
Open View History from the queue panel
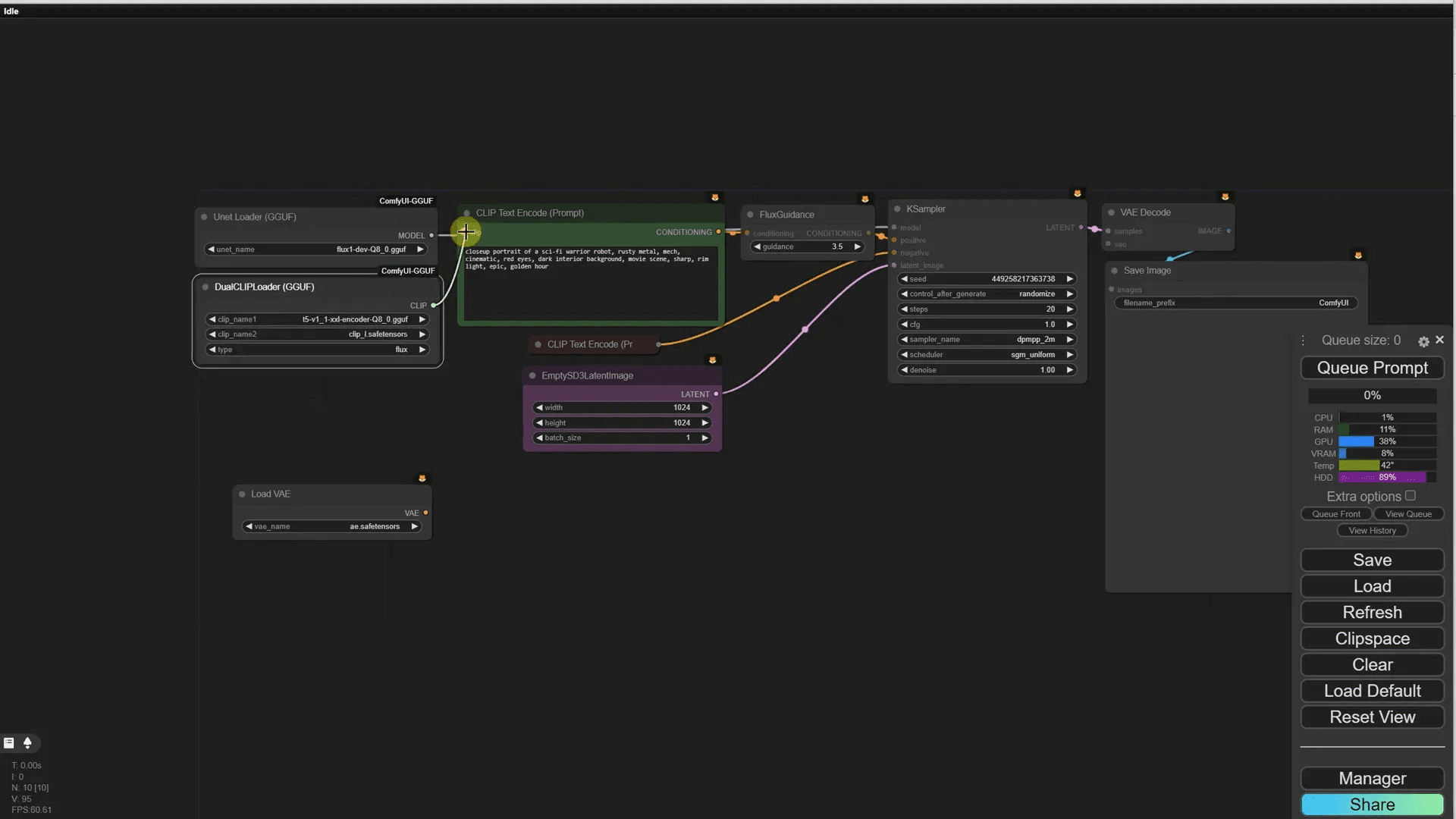[1372, 530]
